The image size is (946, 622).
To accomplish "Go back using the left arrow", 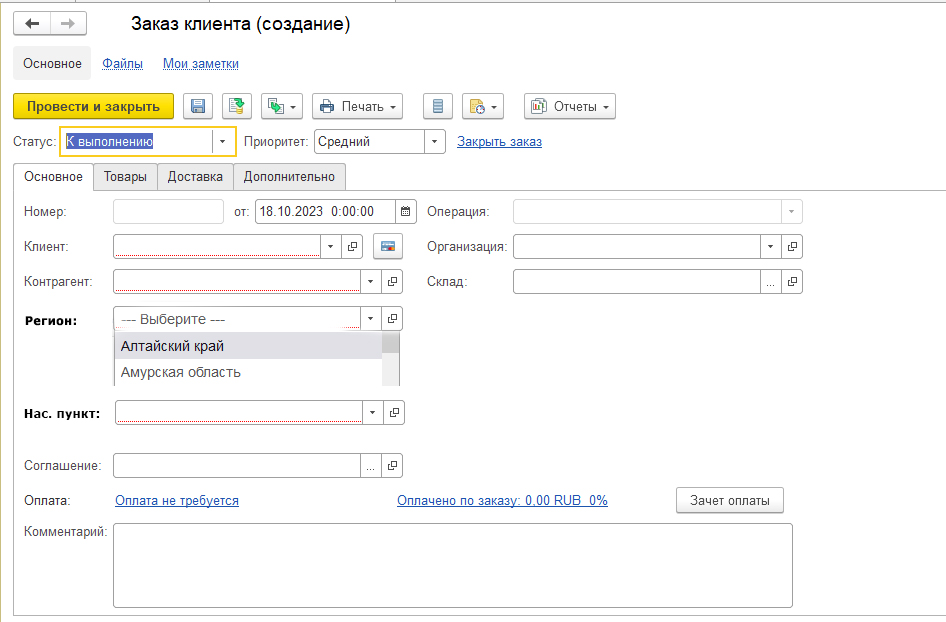I will (32, 24).
